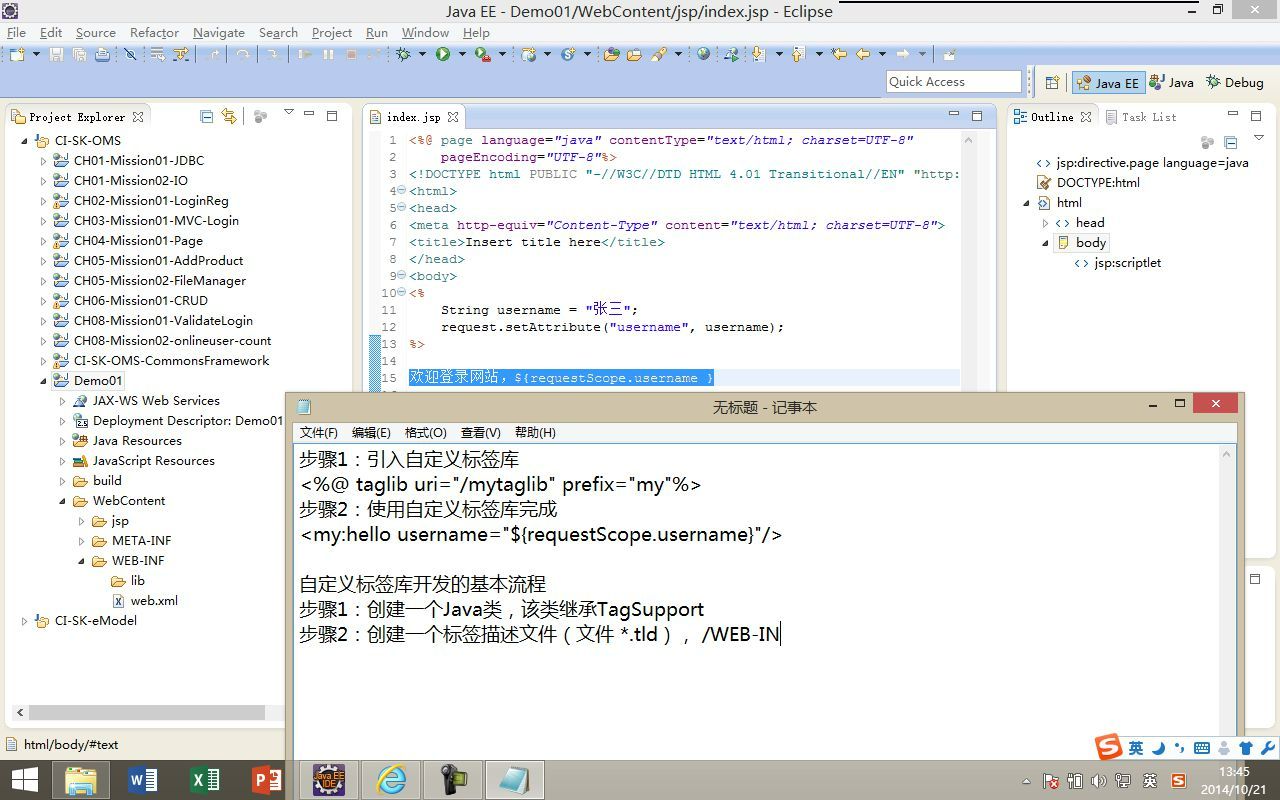Collapse the Demo01 project node
Image resolution: width=1280 pixels, height=800 pixels.
44,380
